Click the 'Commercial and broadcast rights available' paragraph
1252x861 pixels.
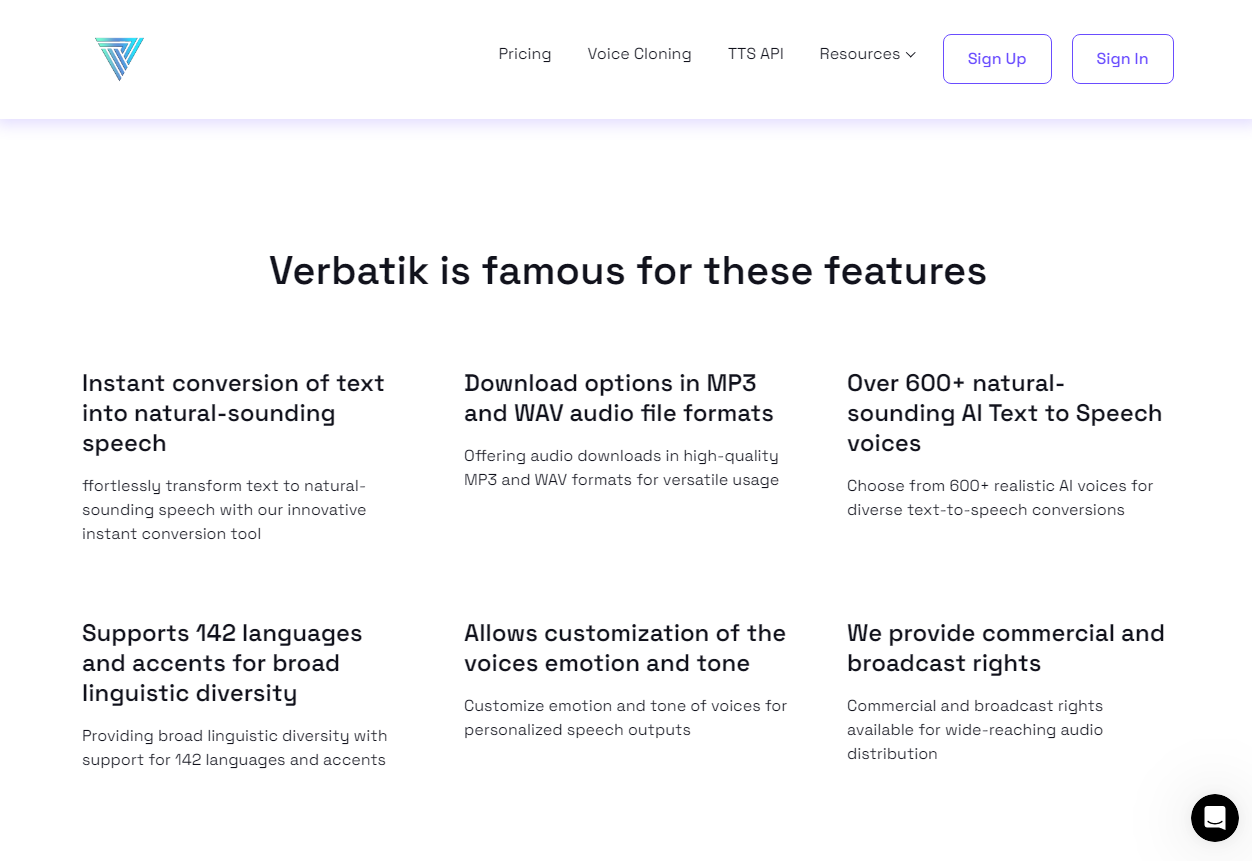(x=975, y=730)
